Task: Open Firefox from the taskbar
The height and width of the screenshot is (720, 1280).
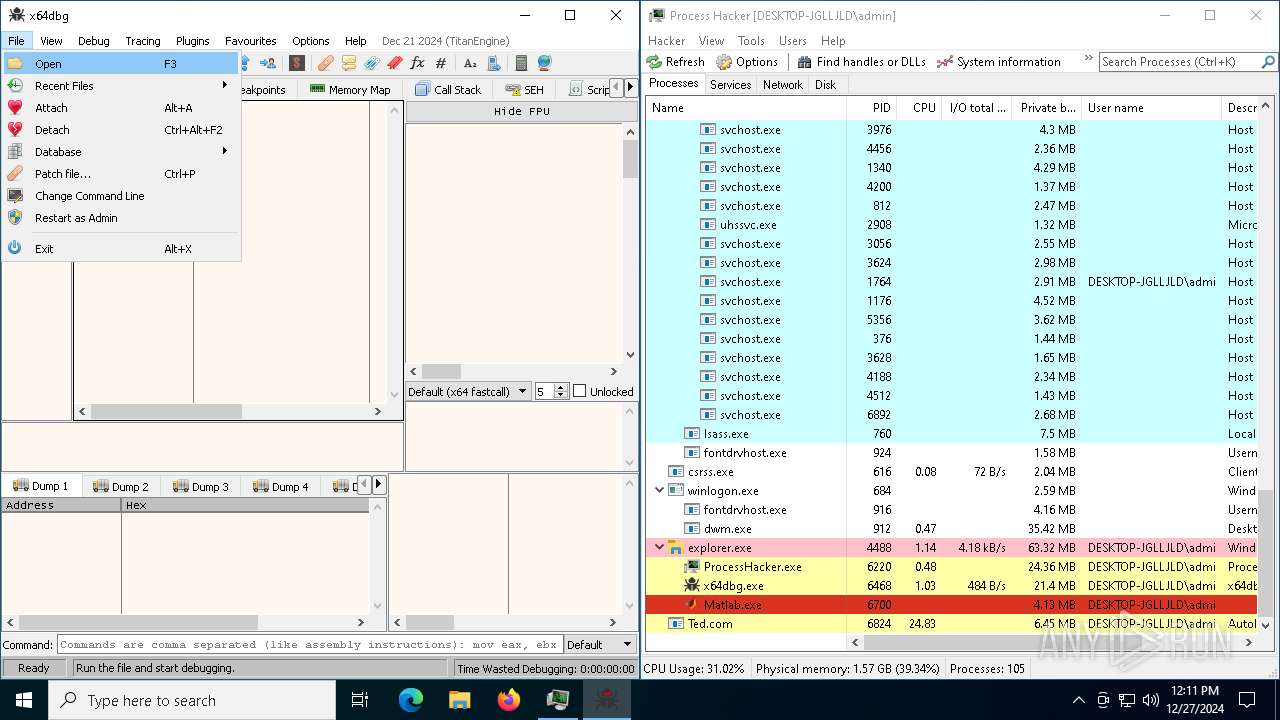Action: click(x=509, y=700)
